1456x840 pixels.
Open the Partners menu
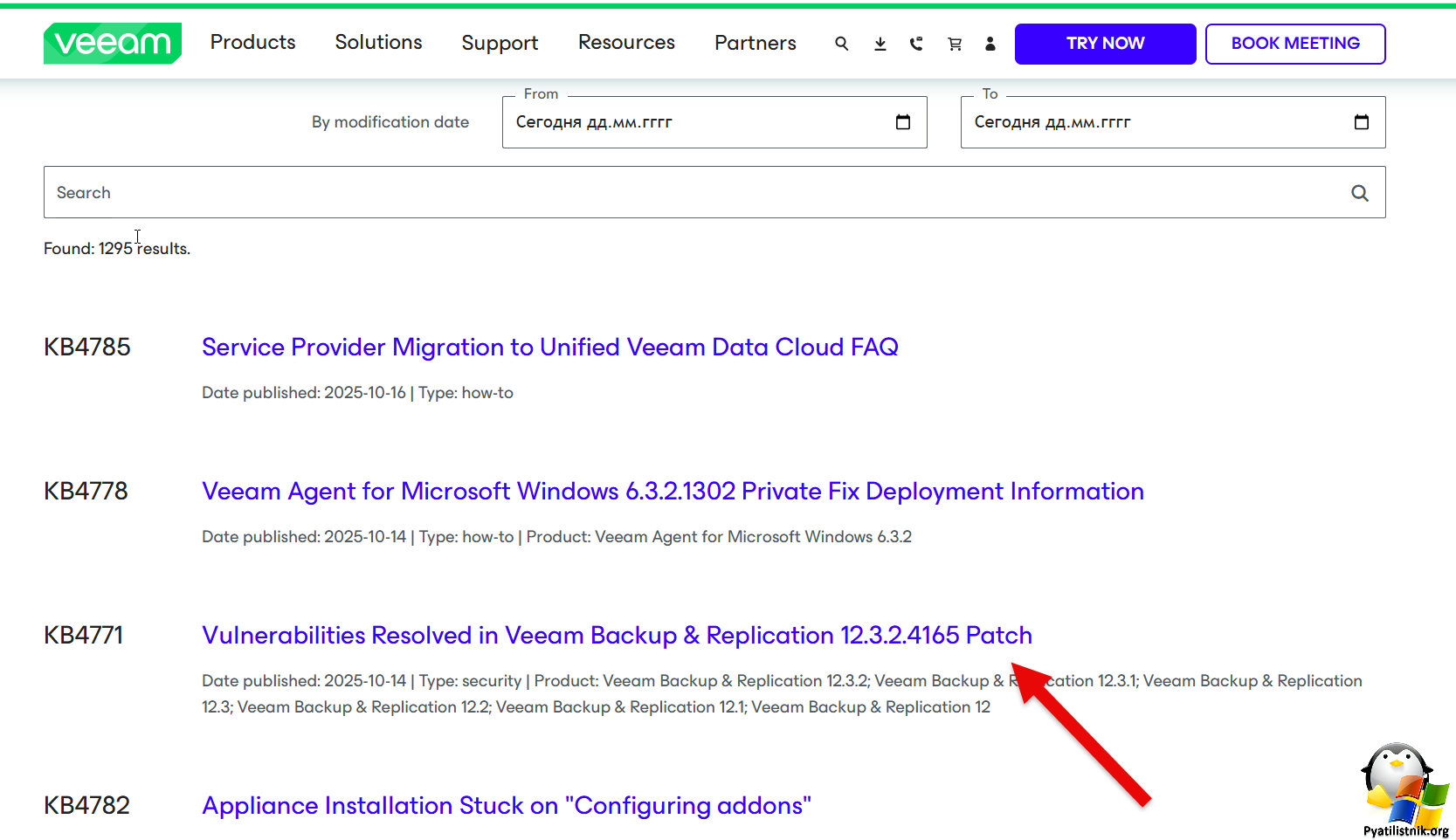755,43
